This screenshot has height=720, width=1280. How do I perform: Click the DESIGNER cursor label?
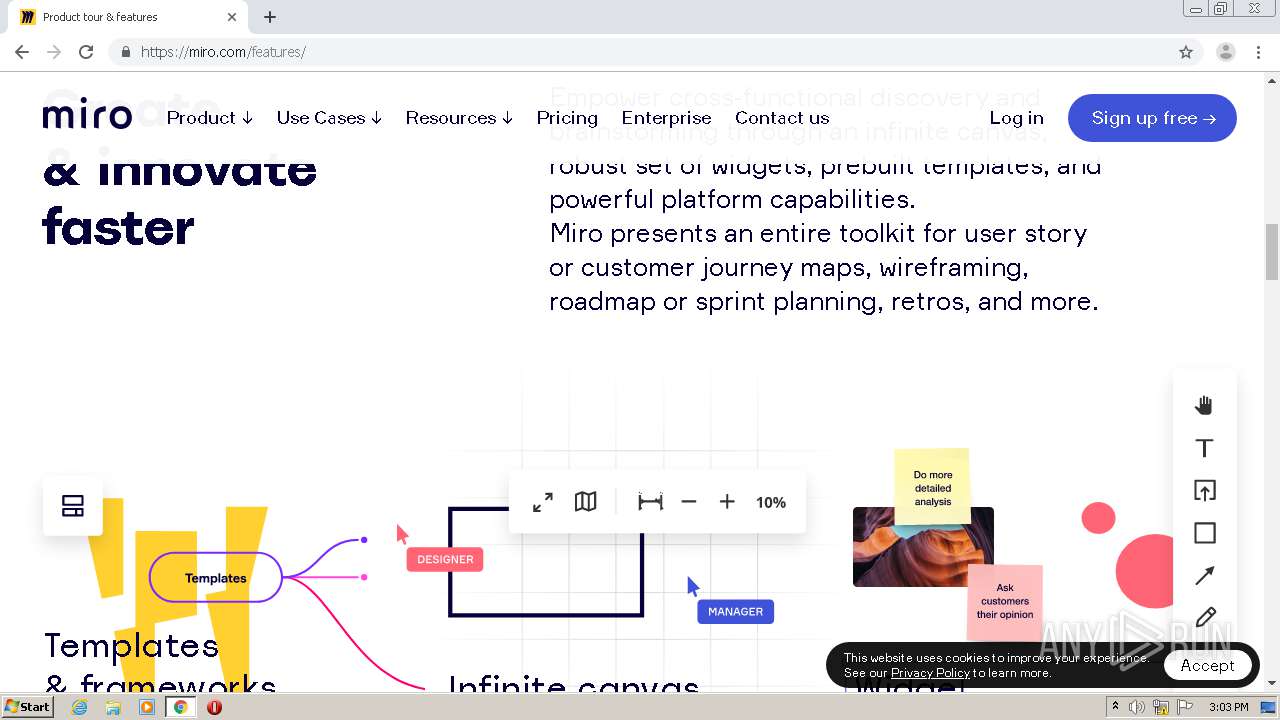445,559
